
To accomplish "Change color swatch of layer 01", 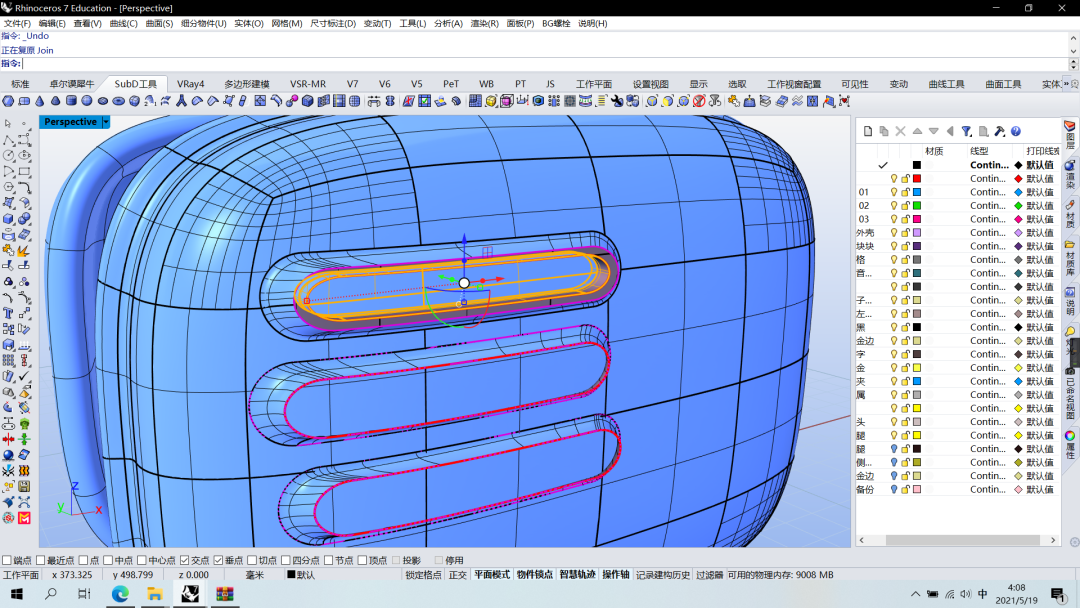I will click(x=917, y=192).
